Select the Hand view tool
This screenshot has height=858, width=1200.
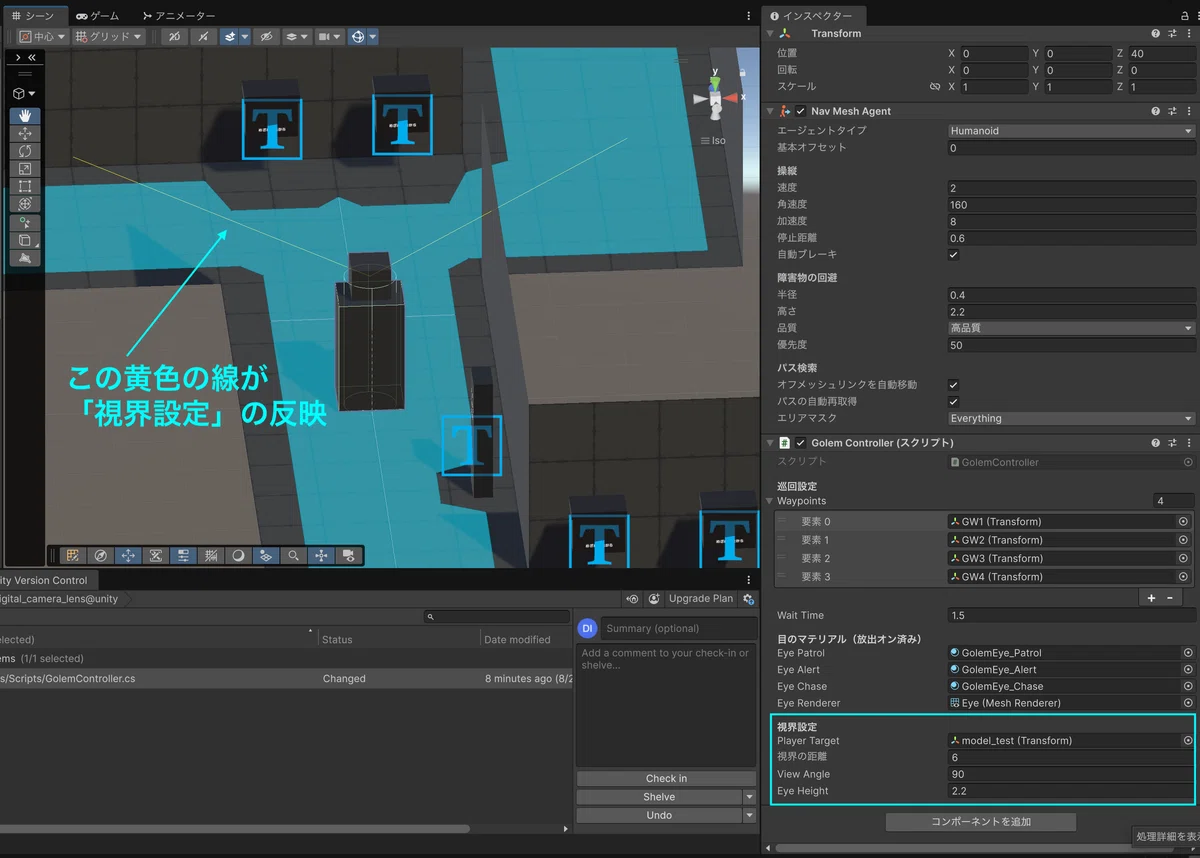click(25, 116)
